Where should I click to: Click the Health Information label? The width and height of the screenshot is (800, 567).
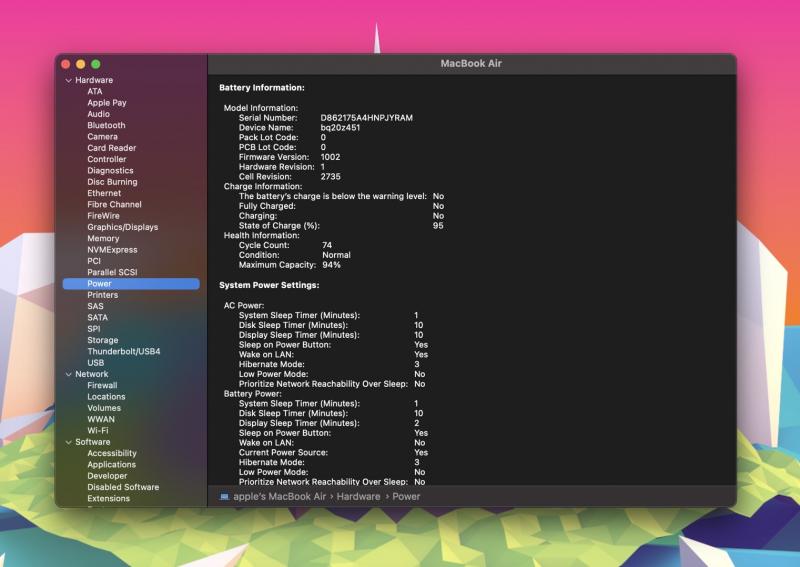point(261,235)
